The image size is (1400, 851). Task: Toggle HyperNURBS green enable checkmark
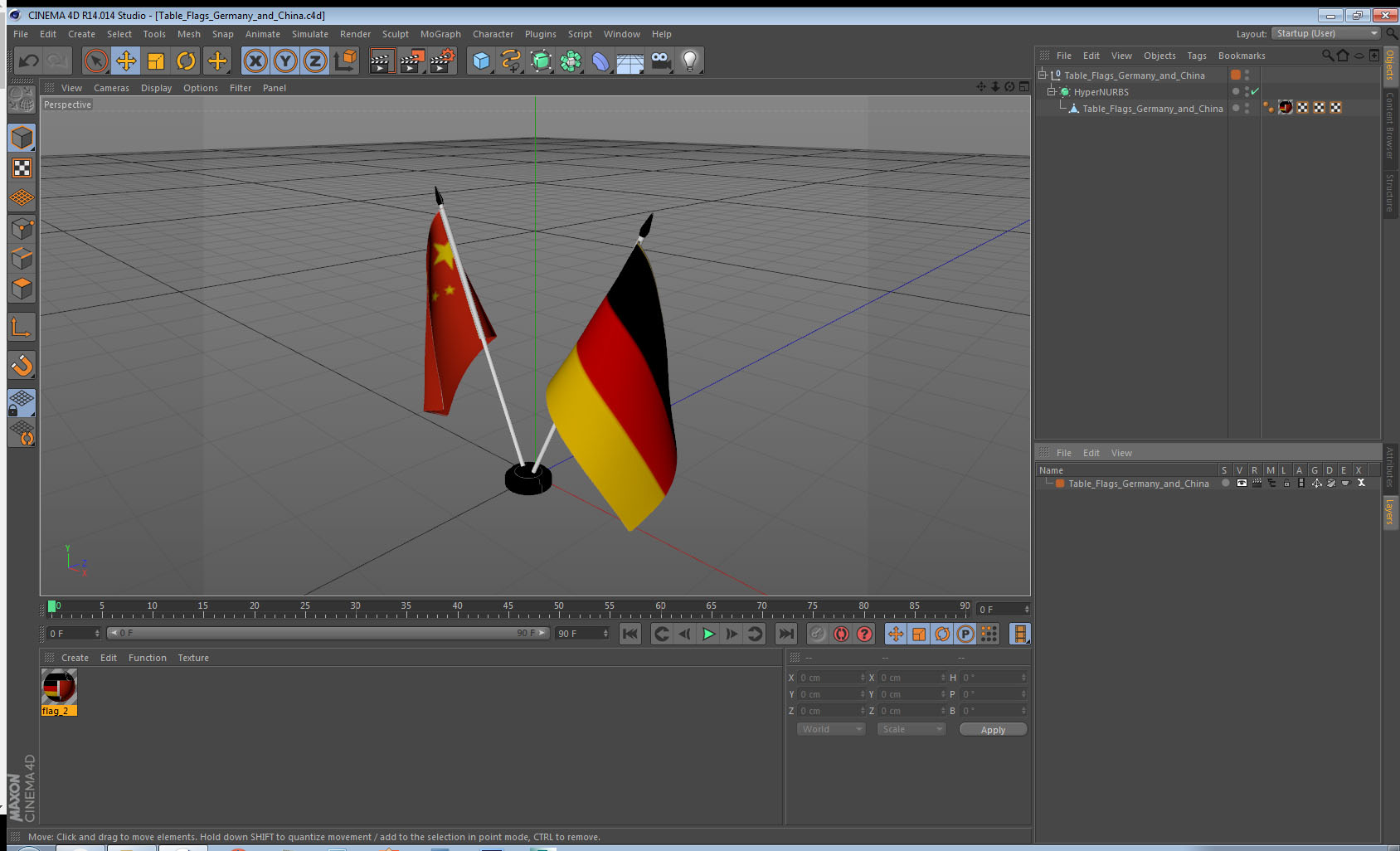[x=1255, y=91]
